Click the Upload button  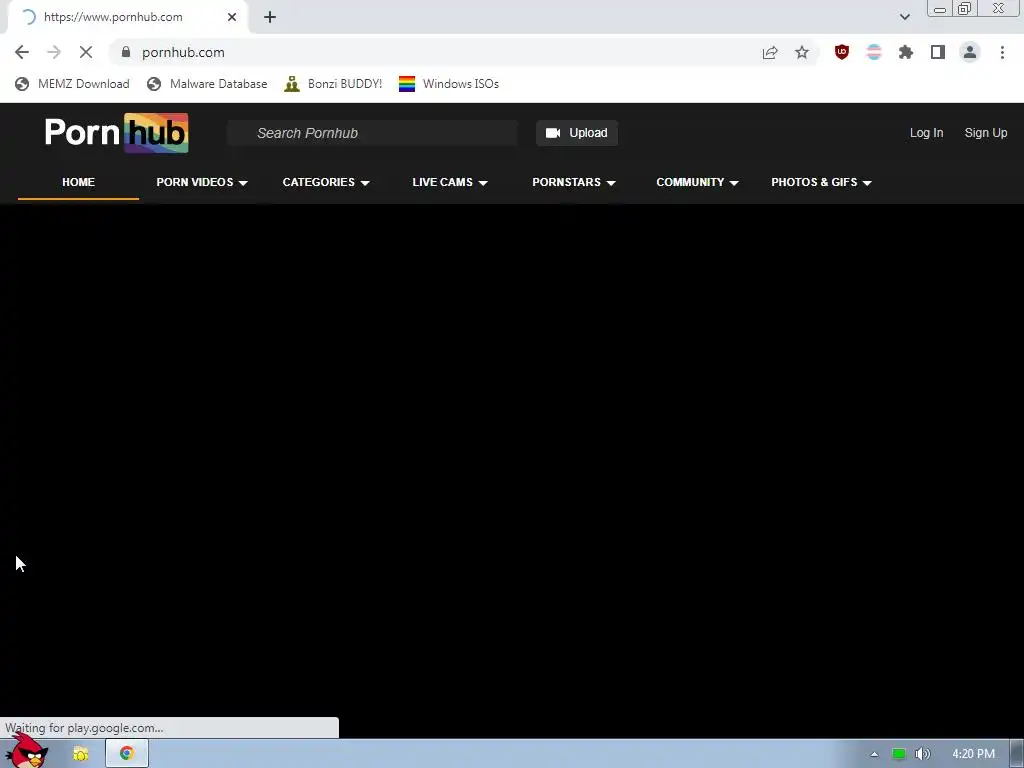point(577,133)
